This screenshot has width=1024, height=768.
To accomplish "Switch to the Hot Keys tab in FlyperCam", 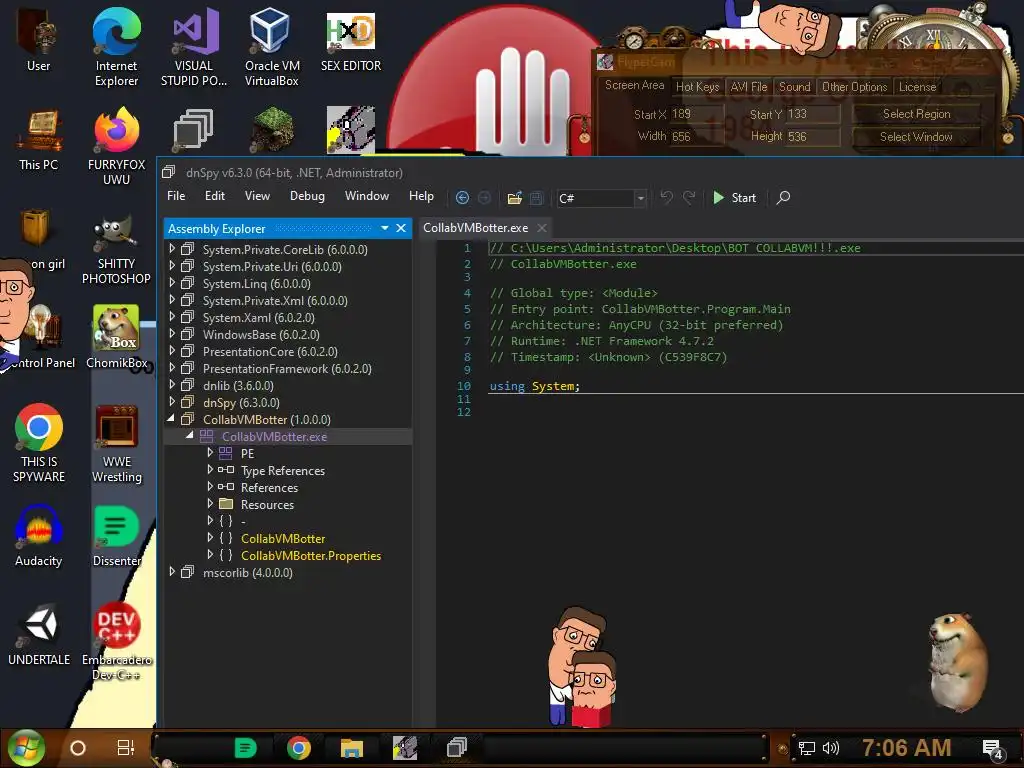I will coord(697,87).
